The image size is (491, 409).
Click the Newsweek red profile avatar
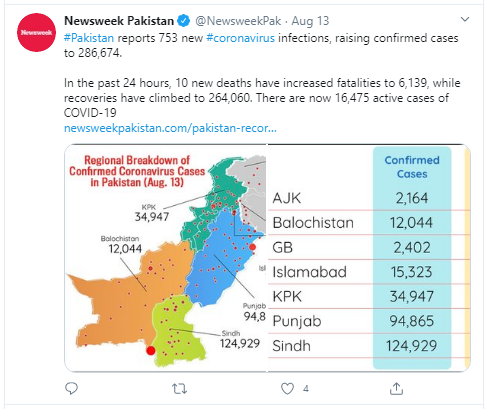(x=36, y=32)
